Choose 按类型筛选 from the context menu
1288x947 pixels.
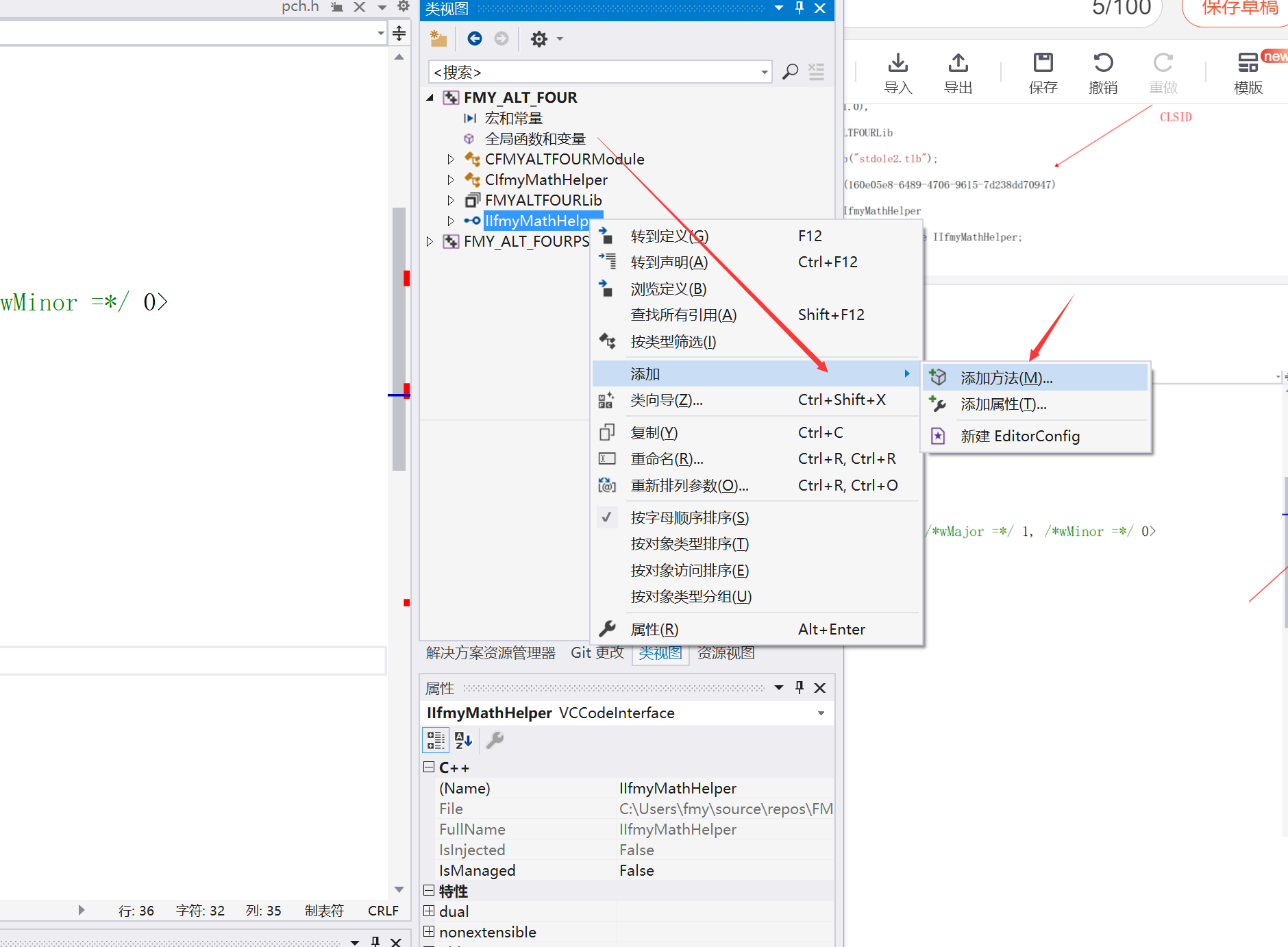[x=755, y=342]
